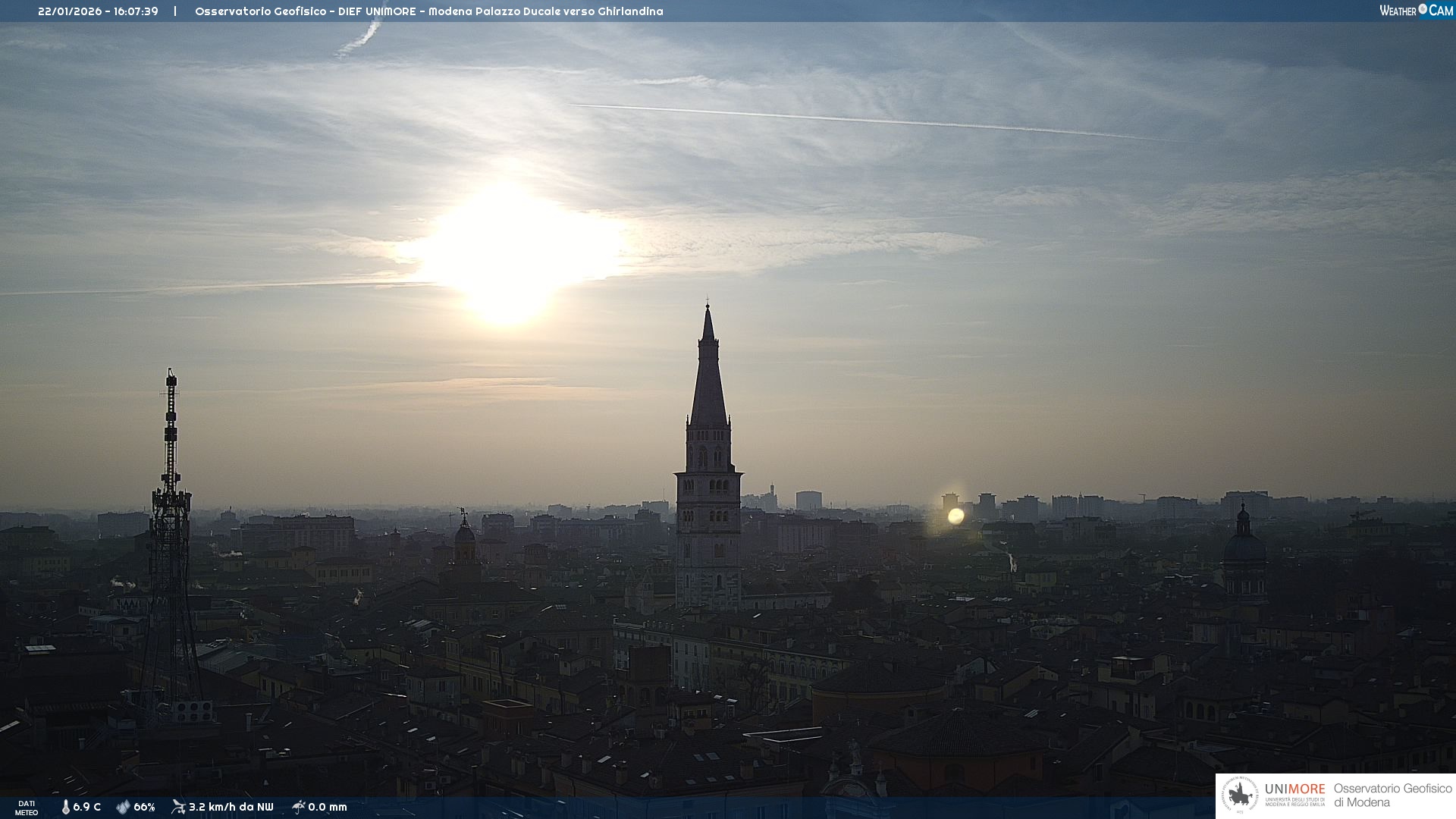Click the rain umbrella precipitation icon
Screen dimensions: 1456x819
click(x=298, y=807)
